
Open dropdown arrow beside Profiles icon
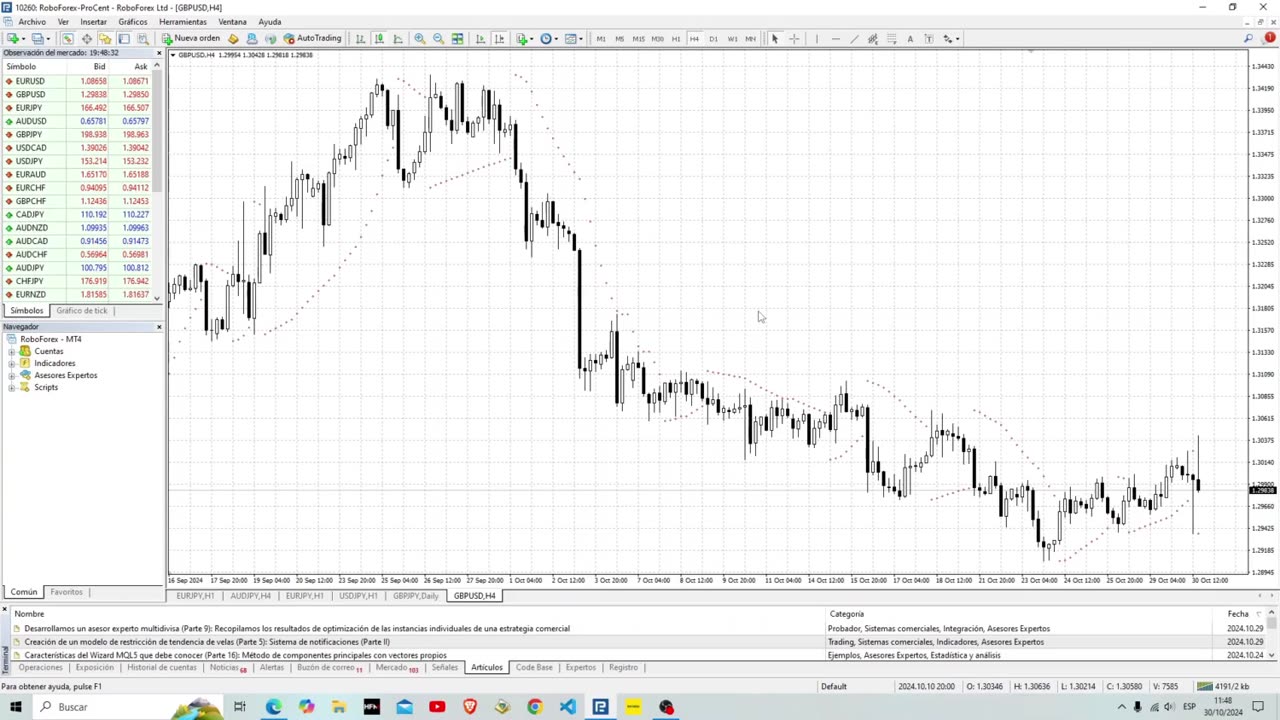pos(48,38)
